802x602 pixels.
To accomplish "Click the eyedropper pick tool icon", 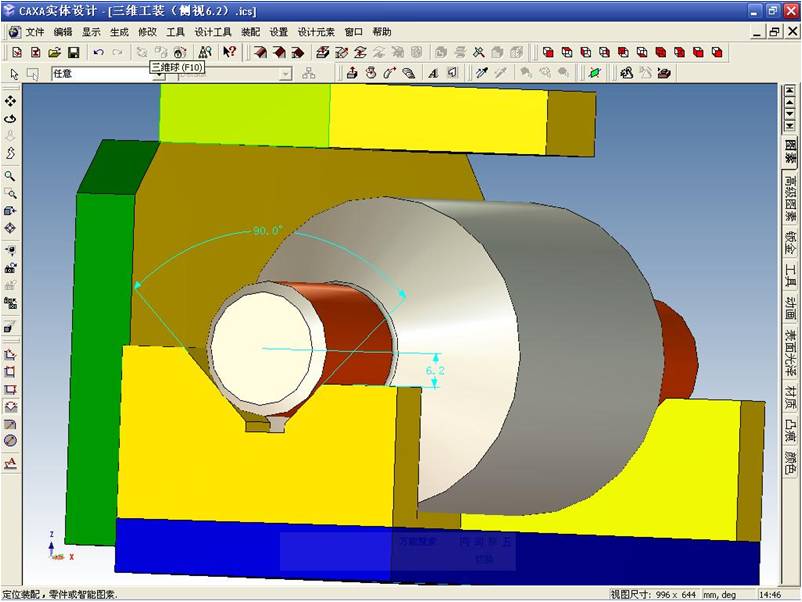I will tap(481, 73).
